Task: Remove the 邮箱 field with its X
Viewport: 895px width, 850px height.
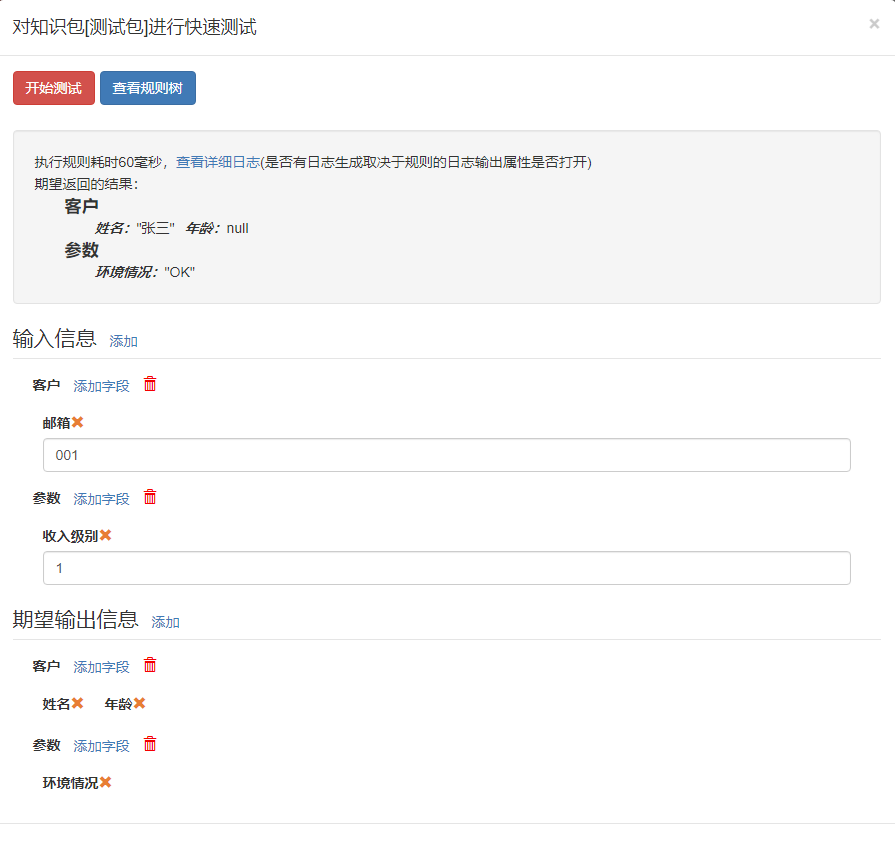Action: (x=78, y=422)
